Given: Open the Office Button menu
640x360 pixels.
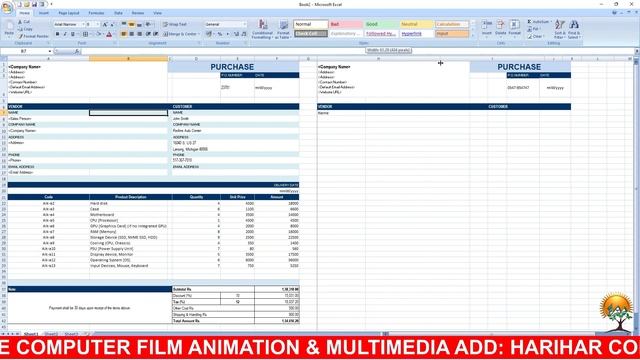Looking at the screenshot, I should tap(7, 8).
